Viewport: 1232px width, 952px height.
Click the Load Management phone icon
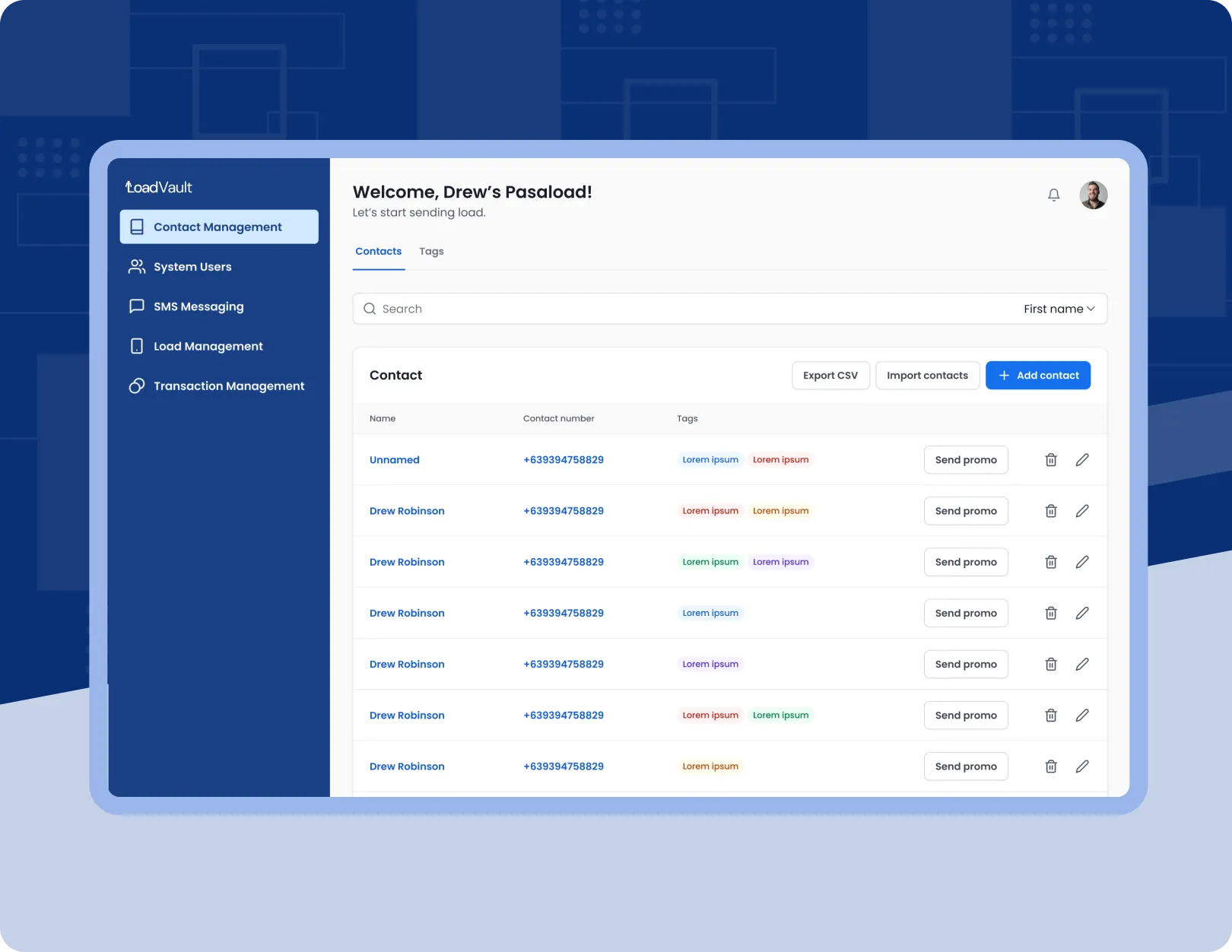tap(137, 347)
